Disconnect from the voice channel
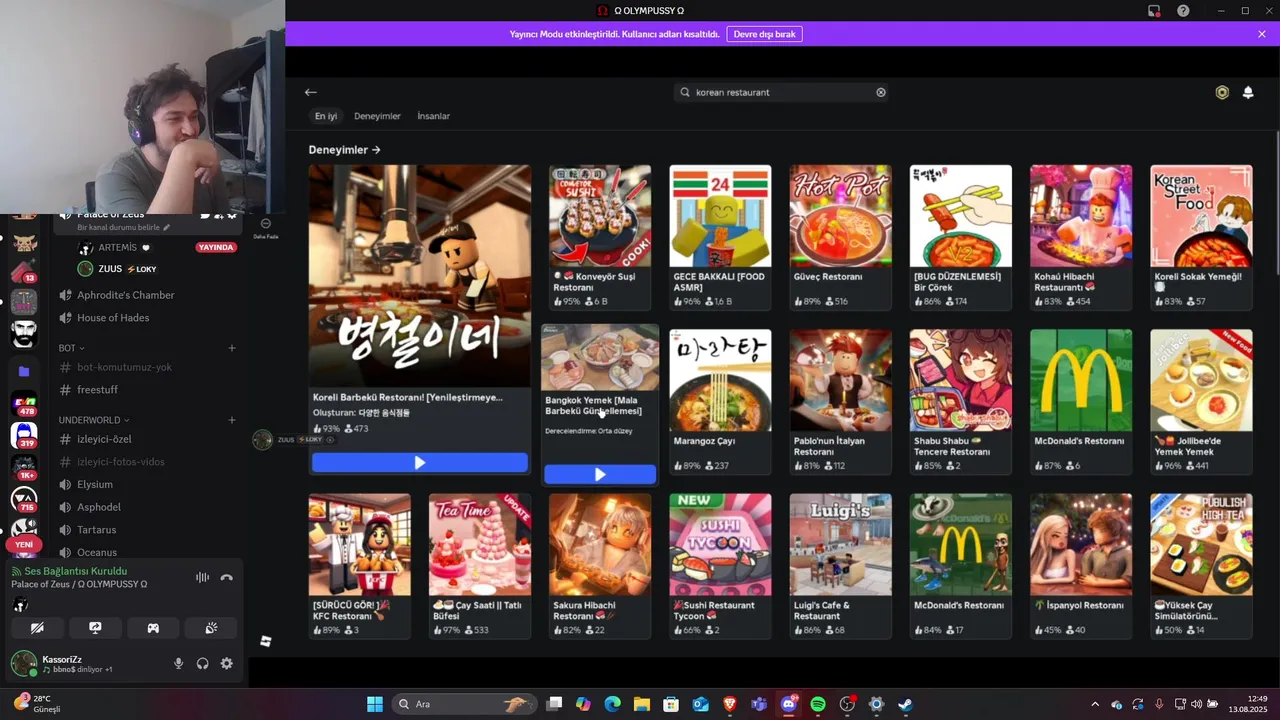 click(227, 577)
